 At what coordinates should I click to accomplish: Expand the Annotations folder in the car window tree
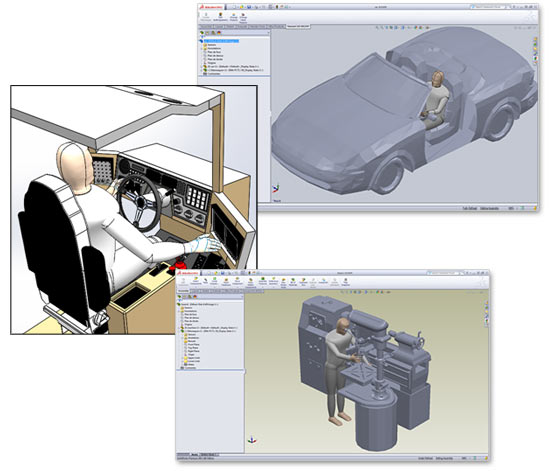pyautogui.click(x=201, y=48)
